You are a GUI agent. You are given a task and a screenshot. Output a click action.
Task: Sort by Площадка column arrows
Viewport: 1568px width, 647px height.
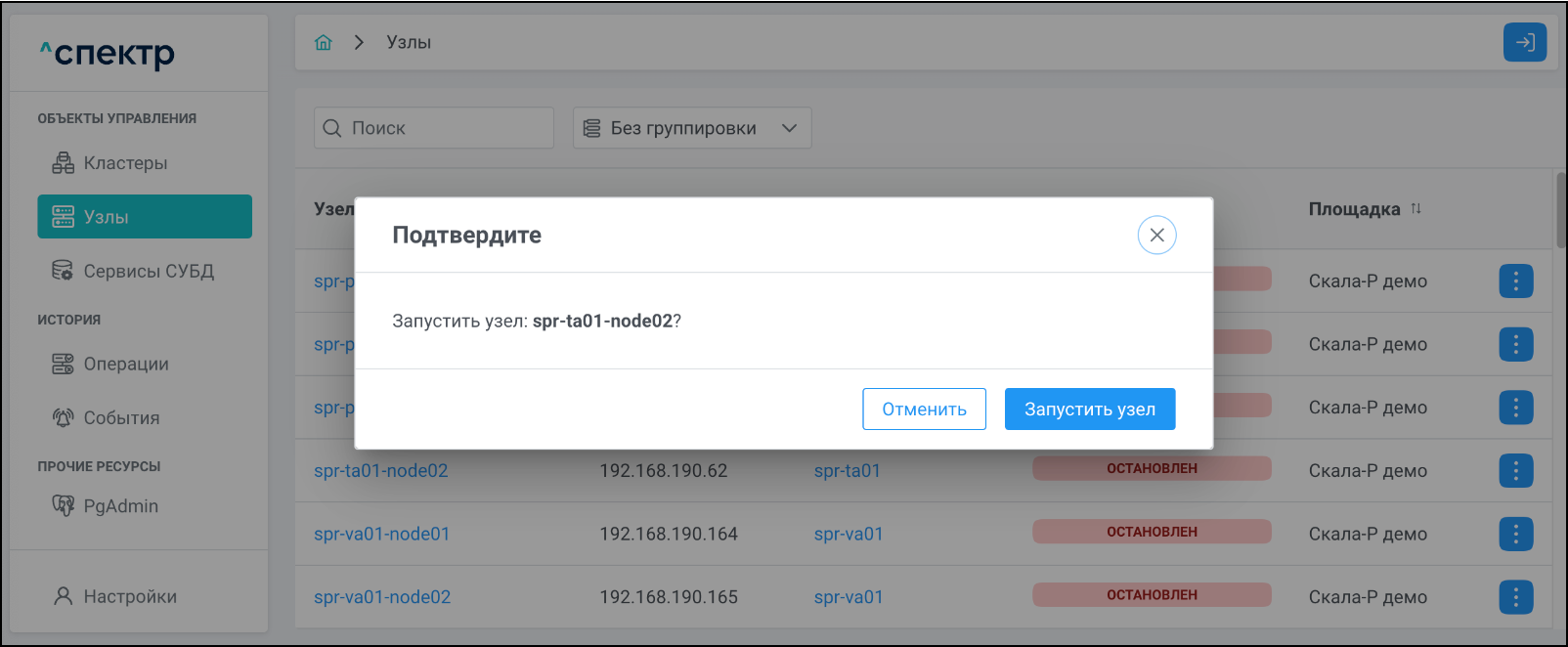(x=1416, y=209)
